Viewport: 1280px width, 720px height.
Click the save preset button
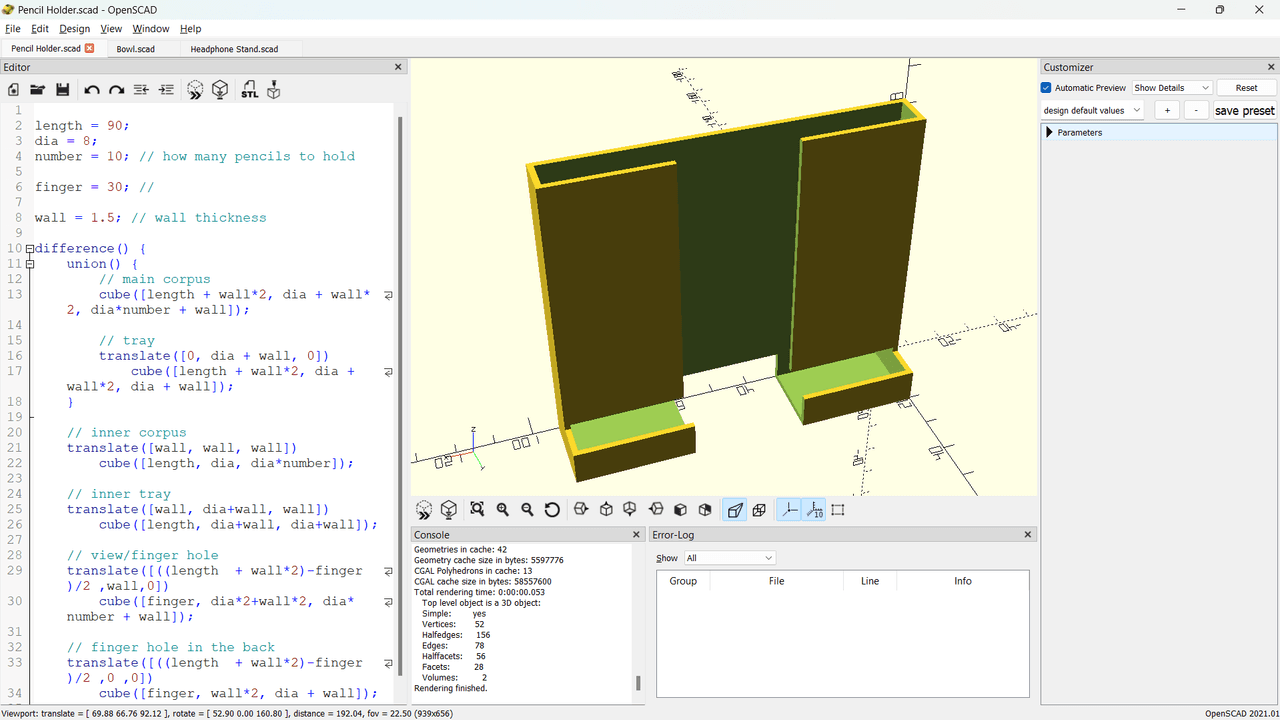1244,111
